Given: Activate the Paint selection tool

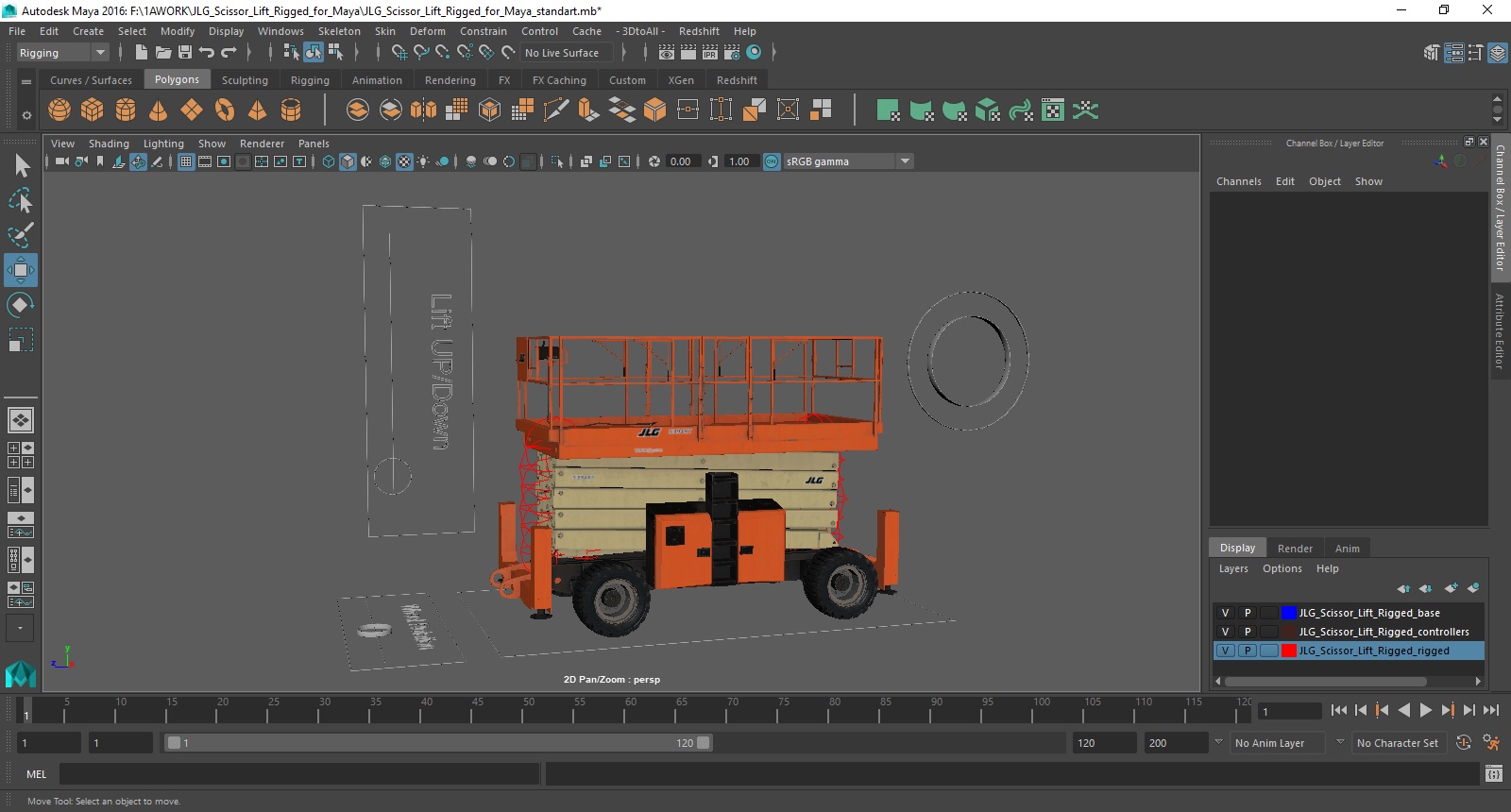Looking at the screenshot, I should (21, 234).
